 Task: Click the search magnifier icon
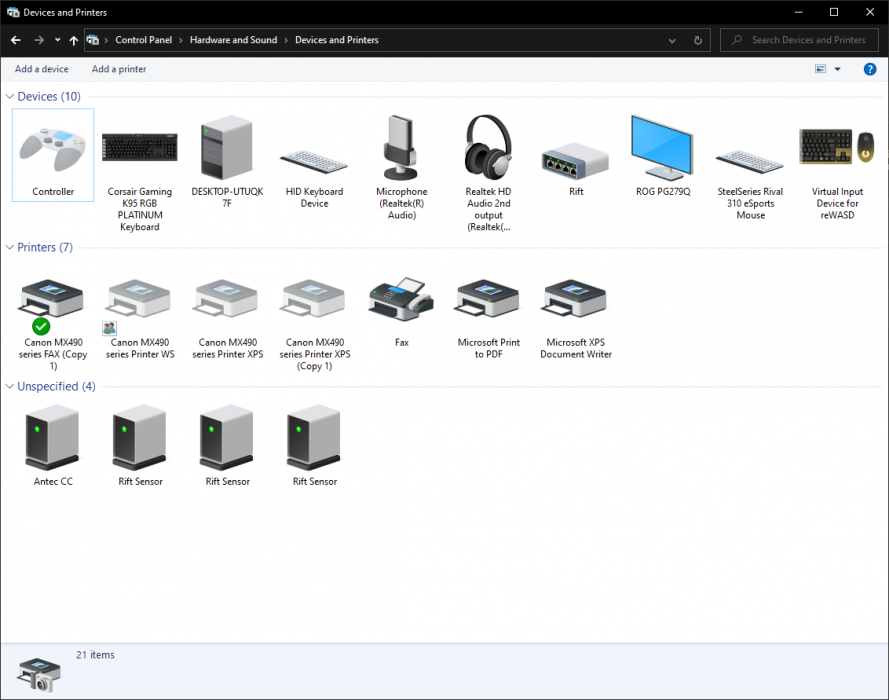tap(736, 40)
